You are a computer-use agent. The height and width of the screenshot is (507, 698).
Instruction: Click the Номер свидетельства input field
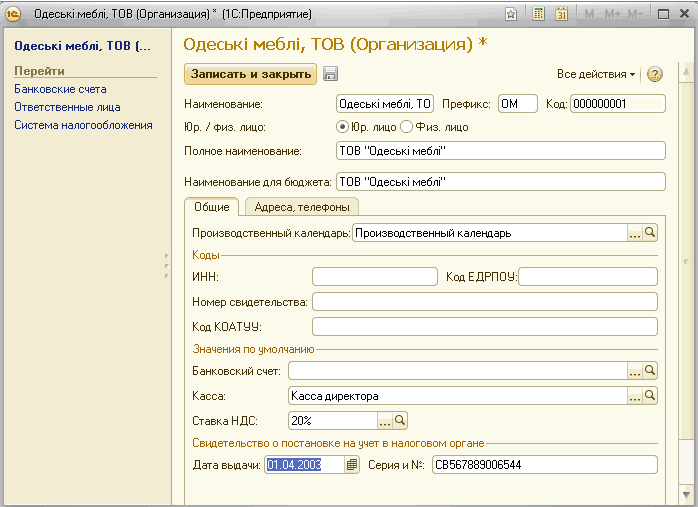pyautogui.click(x=485, y=301)
